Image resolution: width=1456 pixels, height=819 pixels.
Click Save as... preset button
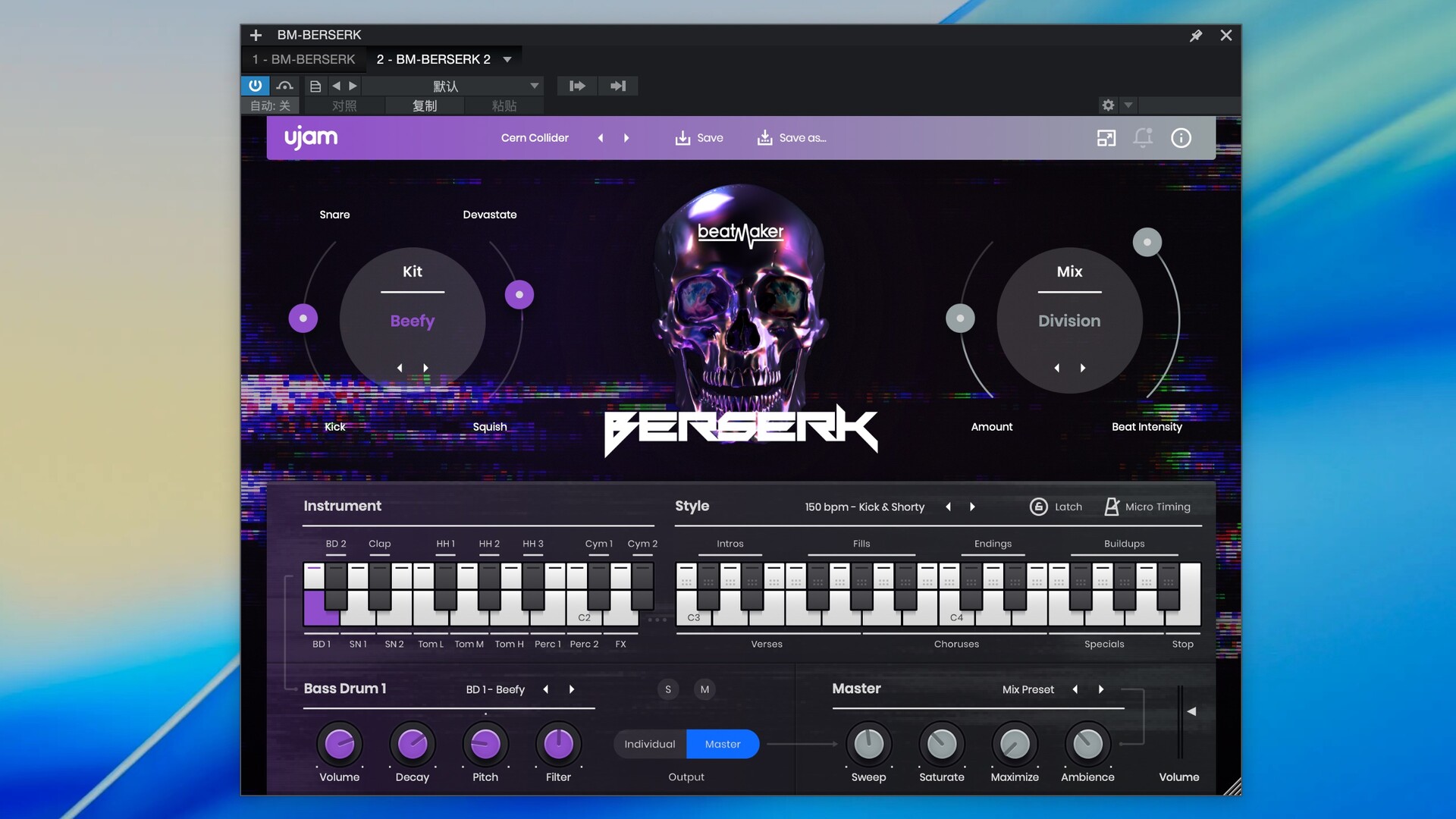point(792,138)
